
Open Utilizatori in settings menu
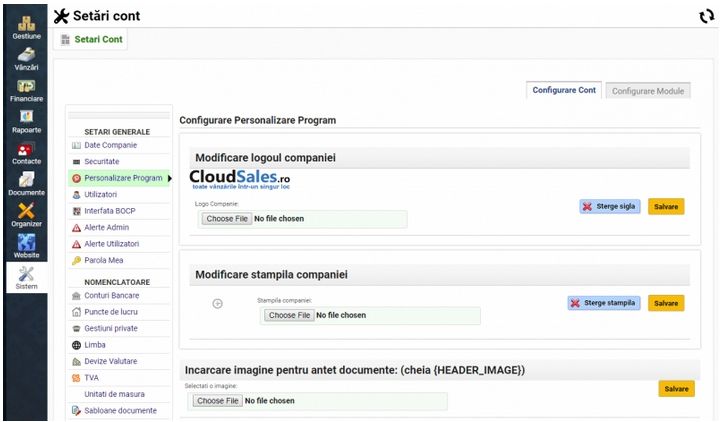[x=100, y=195]
